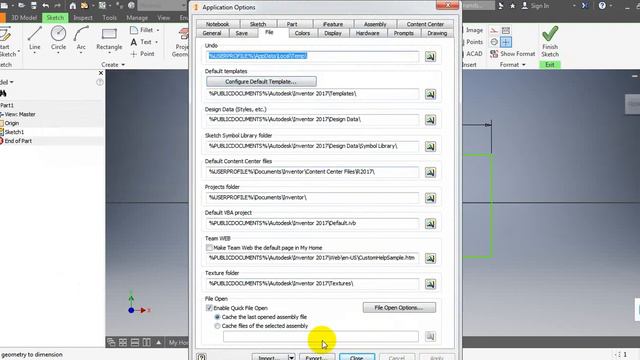The width and height of the screenshot is (640, 360).
Task: Click the Undo icon in quick access toolbar
Action: click(46, 6)
